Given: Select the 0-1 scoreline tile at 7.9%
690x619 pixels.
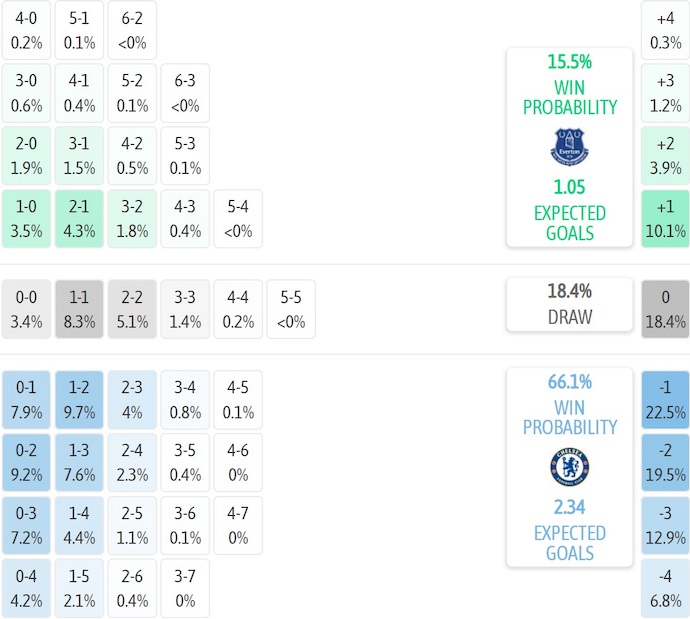Looking at the screenshot, I should (x=26, y=399).
